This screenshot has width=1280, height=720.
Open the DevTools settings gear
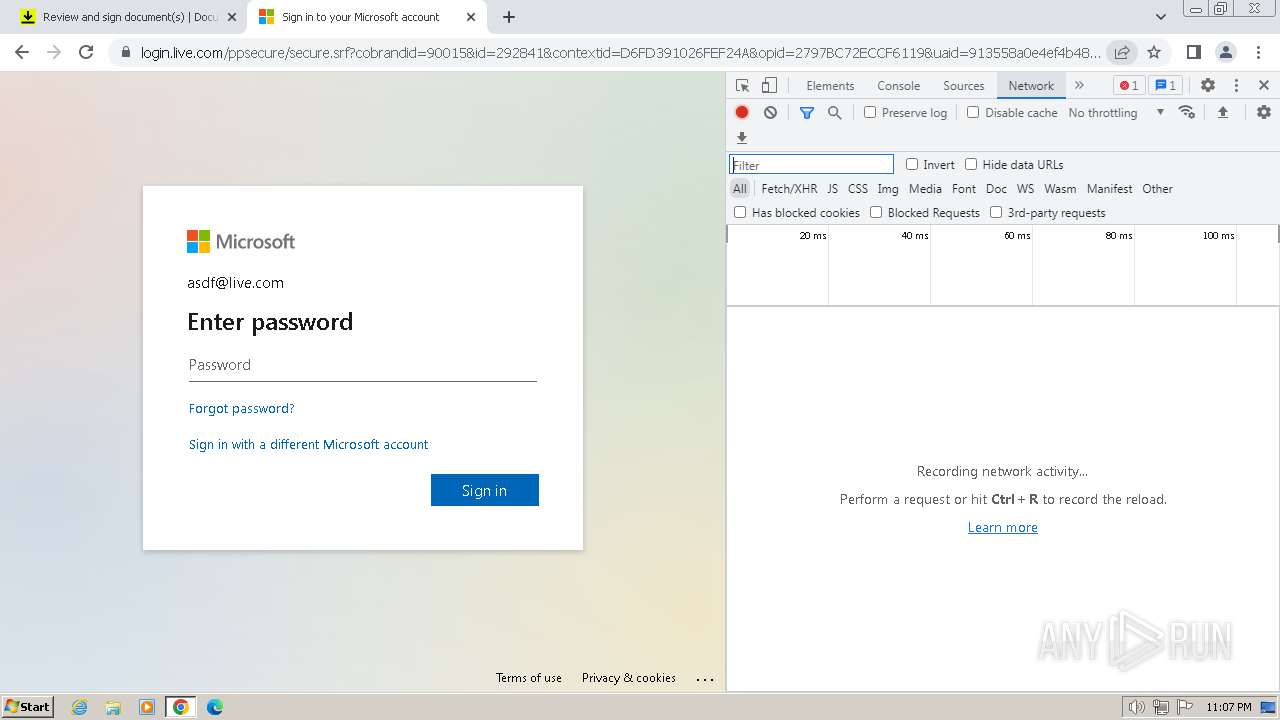coord(1208,86)
